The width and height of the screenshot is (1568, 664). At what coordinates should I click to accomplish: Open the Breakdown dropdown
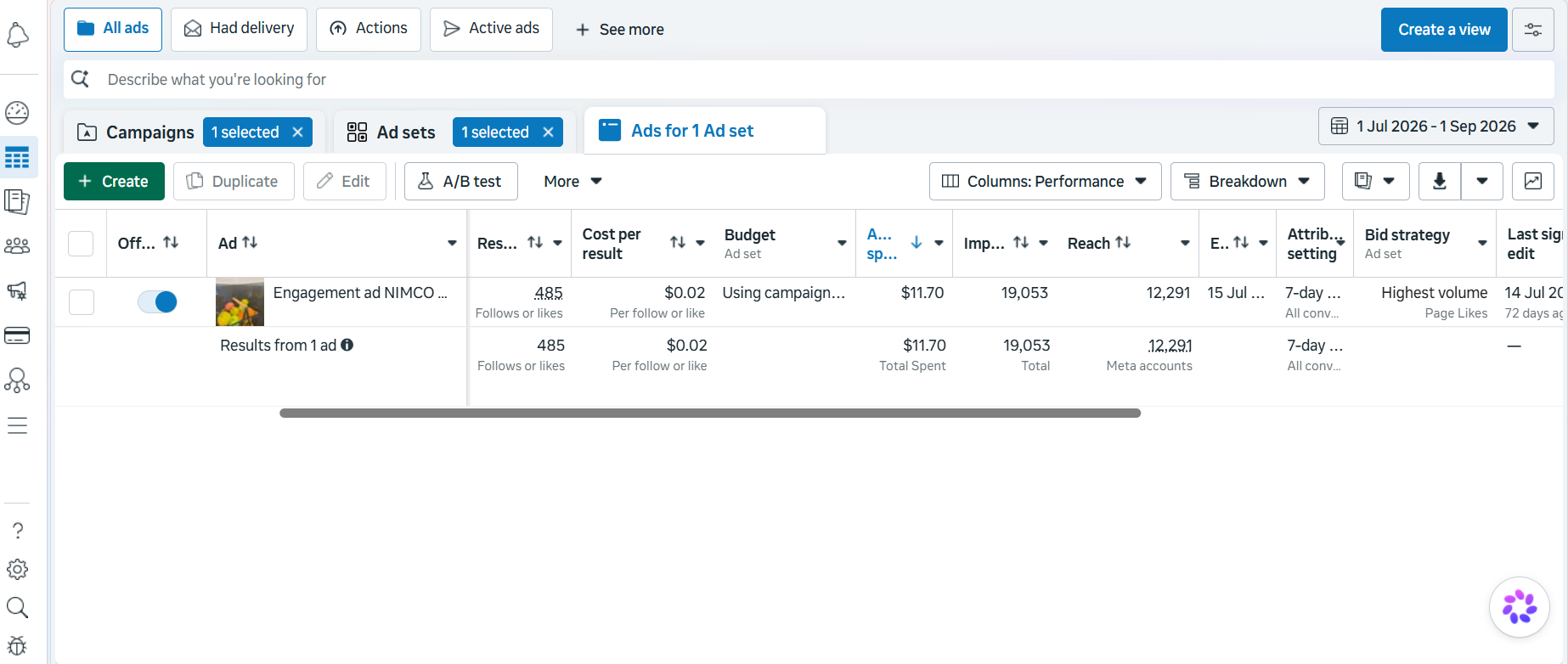click(x=1248, y=181)
